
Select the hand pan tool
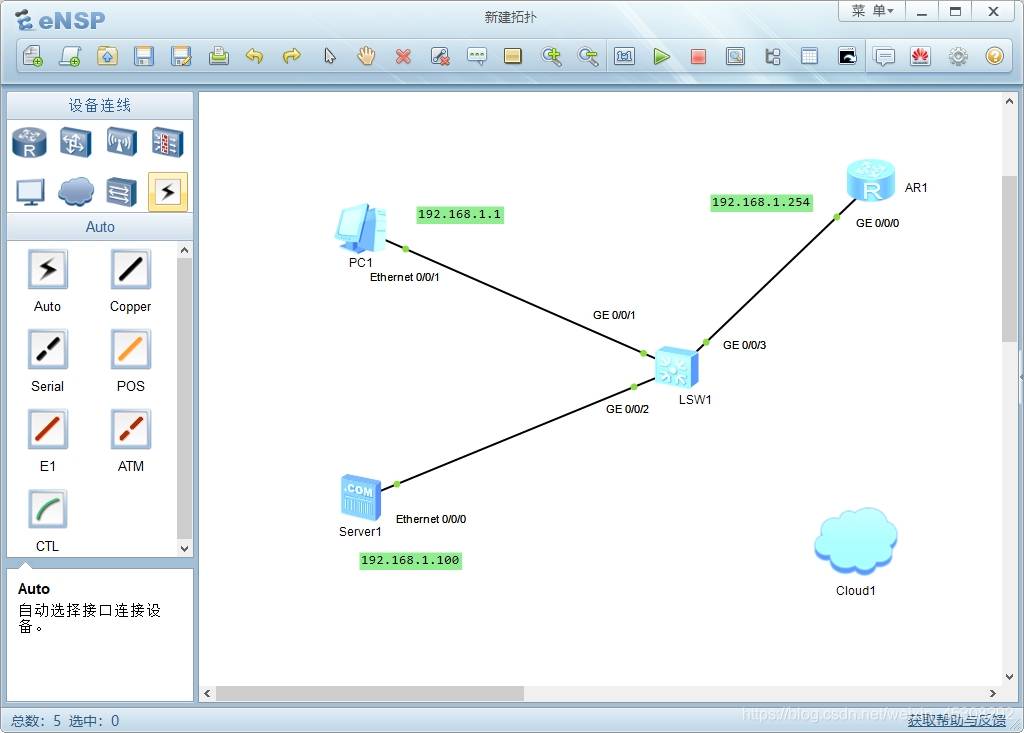(x=366, y=56)
